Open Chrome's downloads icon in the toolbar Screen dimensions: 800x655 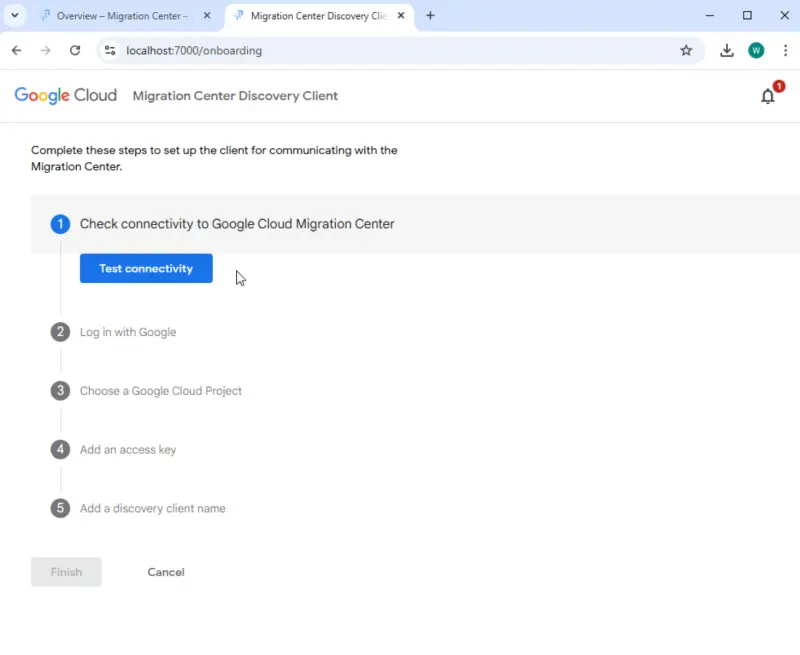tap(727, 50)
